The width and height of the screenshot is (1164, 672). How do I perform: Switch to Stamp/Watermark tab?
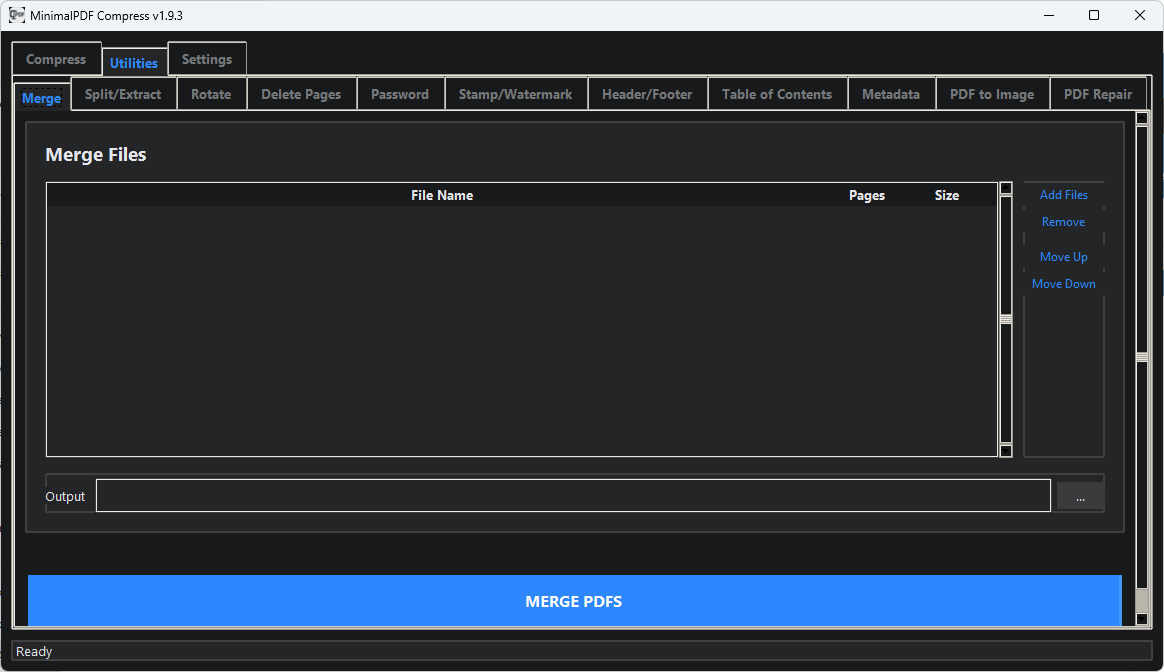[x=515, y=94]
